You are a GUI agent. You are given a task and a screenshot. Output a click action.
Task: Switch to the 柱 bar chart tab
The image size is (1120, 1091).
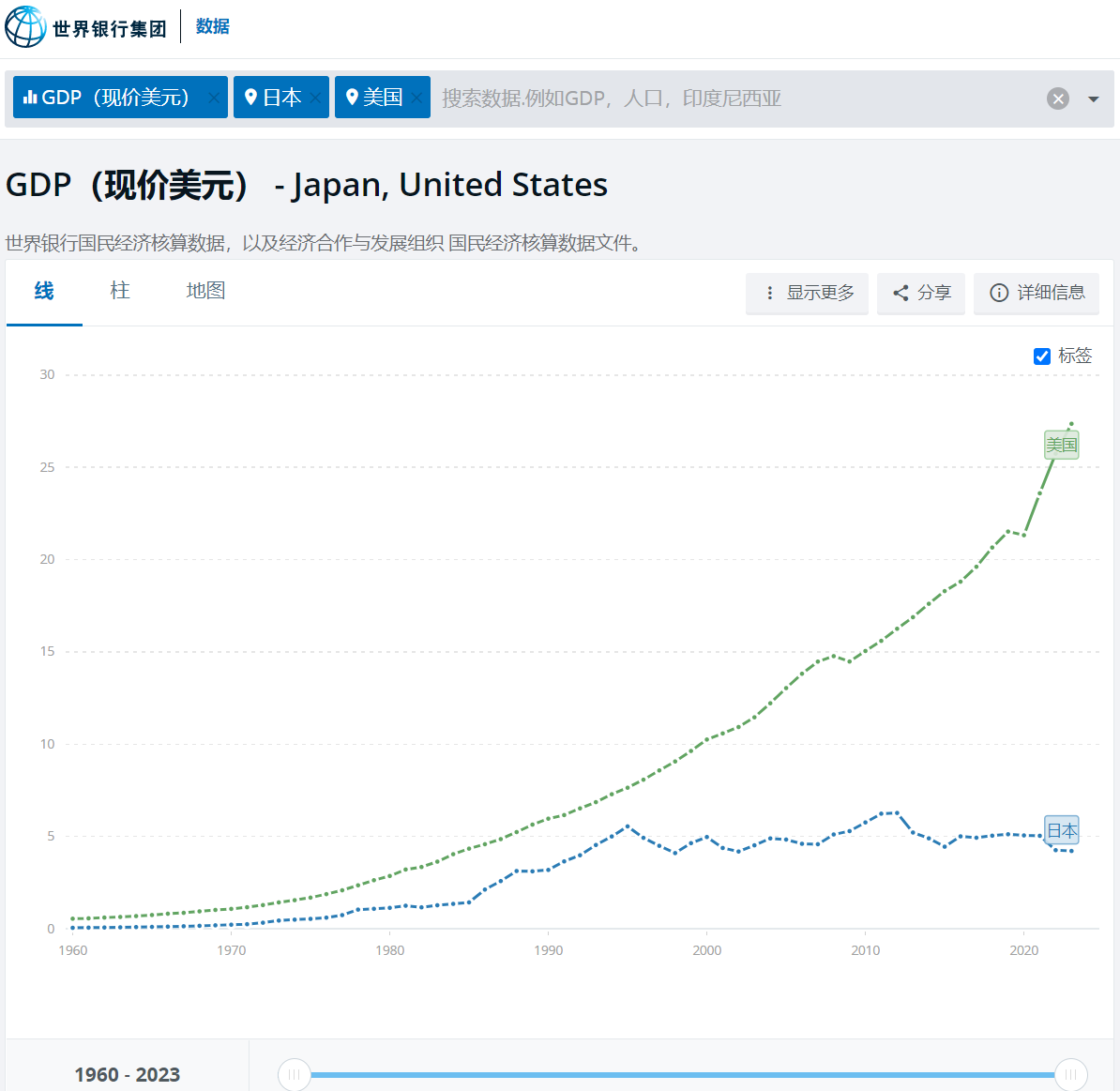point(120,291)
